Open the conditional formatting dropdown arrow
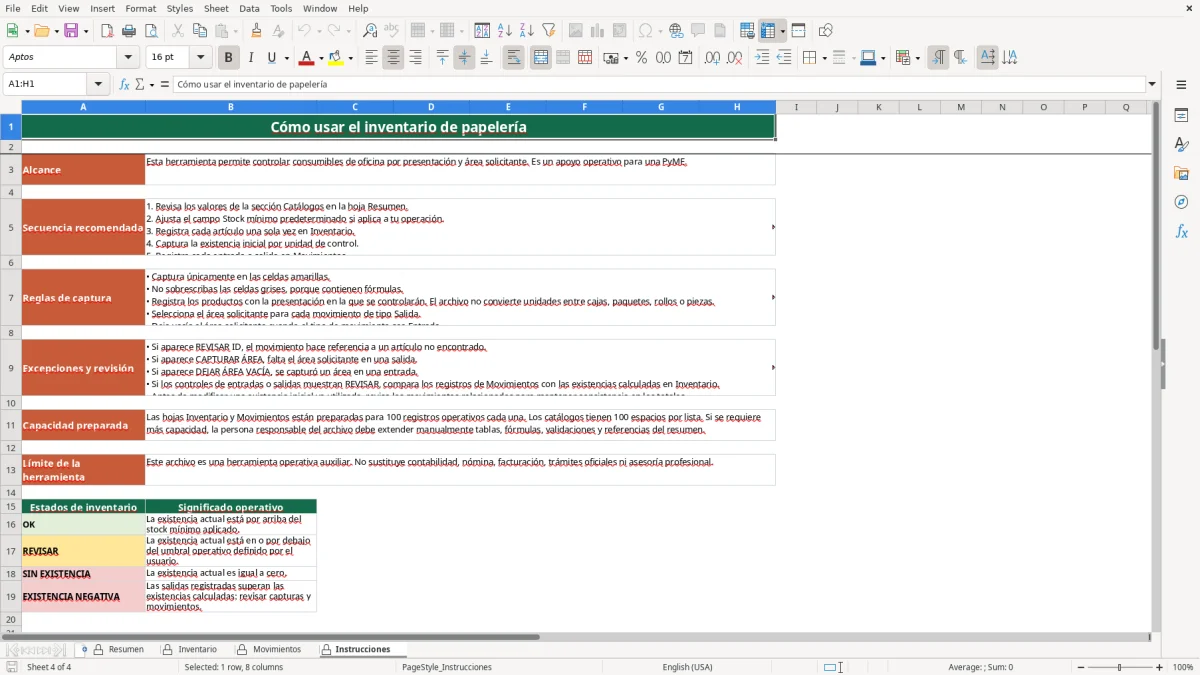 [918, 58]
